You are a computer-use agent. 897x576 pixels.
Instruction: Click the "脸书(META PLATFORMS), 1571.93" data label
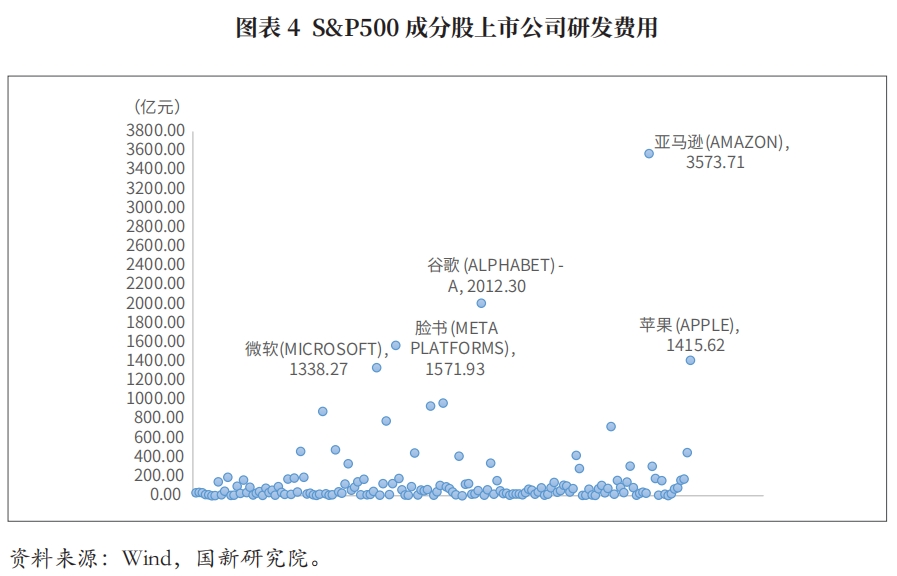[463, 348]
